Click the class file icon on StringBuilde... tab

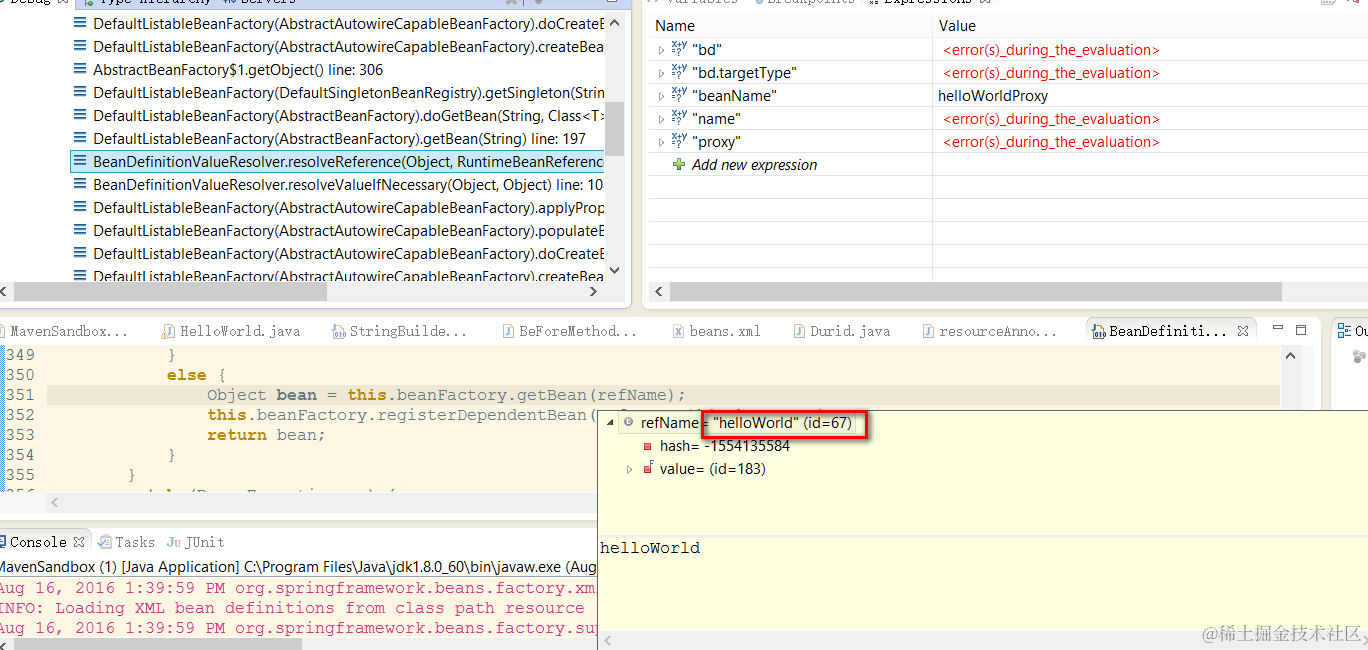337,331
